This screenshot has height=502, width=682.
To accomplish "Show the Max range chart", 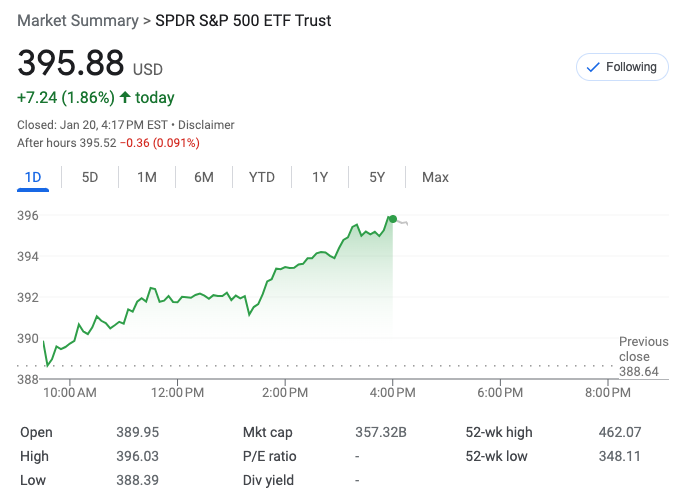I will pos(435,177).
